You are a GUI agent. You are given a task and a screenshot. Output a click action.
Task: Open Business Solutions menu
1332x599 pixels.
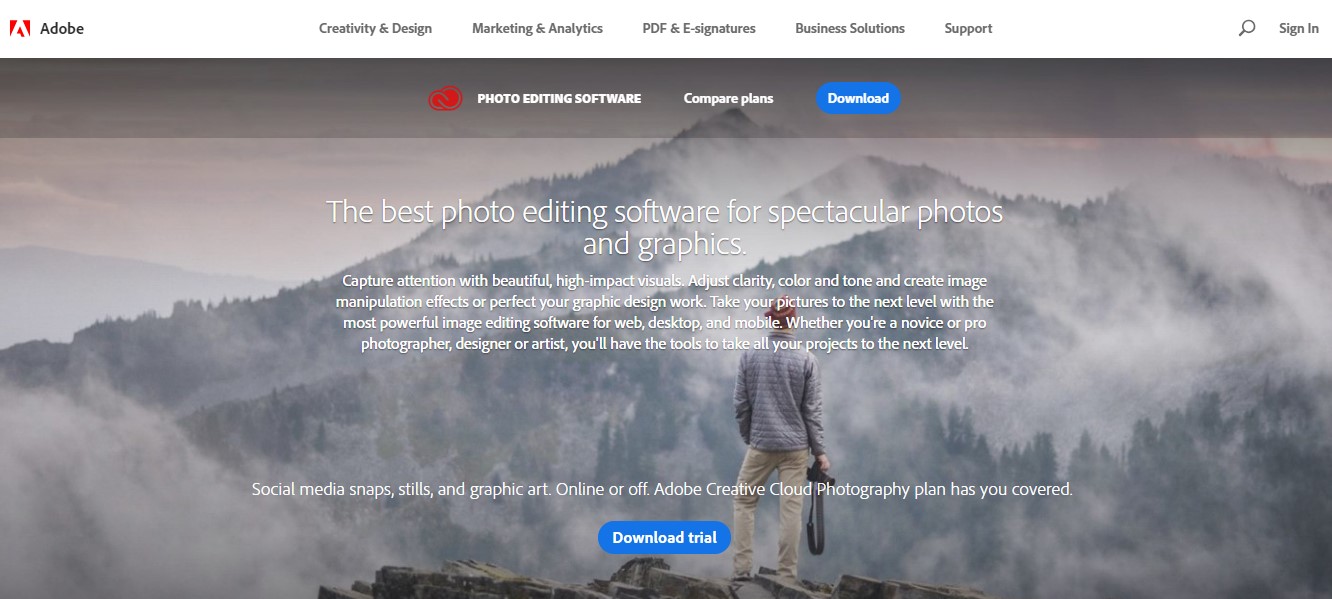850,28
